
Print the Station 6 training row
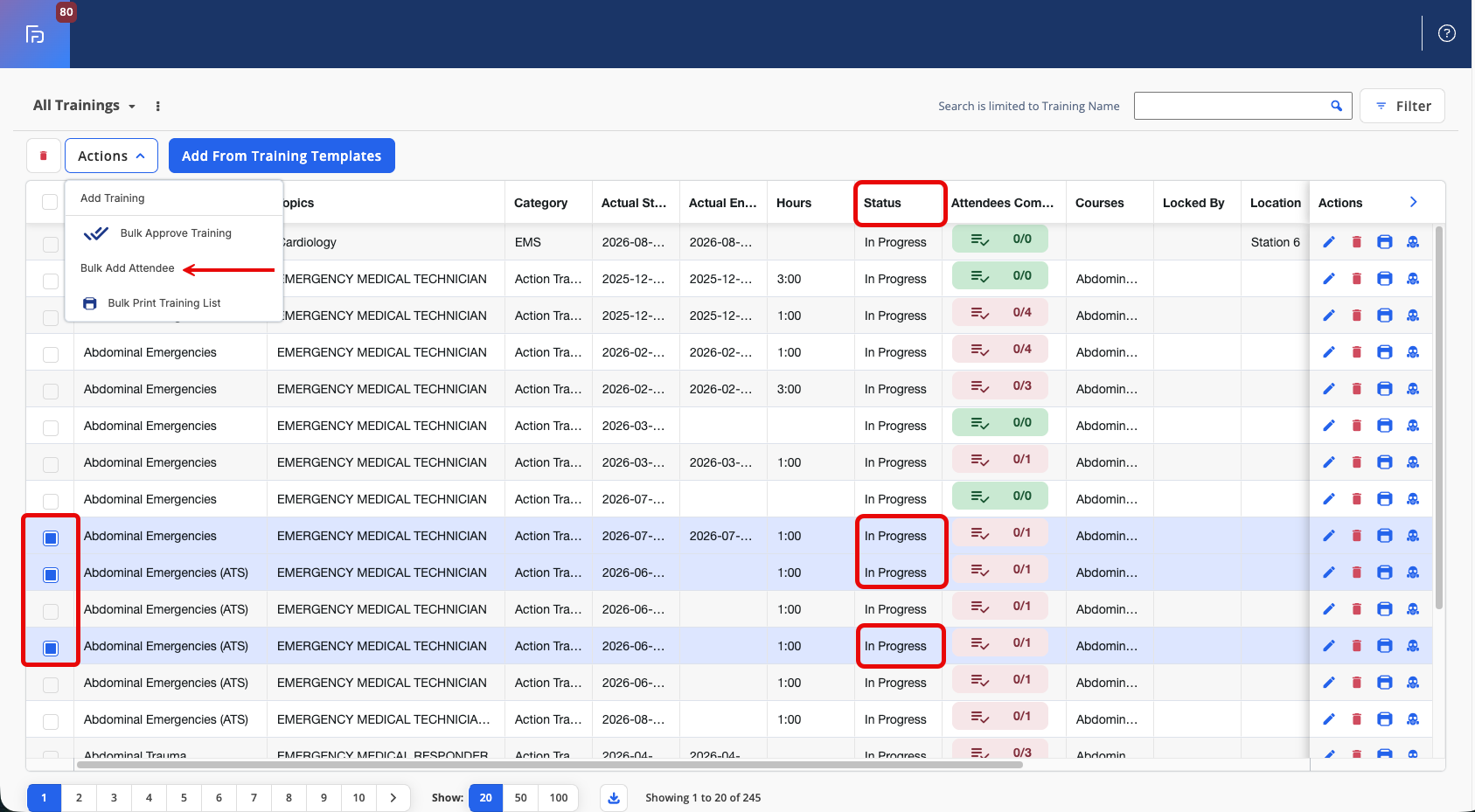(1385, 242)
